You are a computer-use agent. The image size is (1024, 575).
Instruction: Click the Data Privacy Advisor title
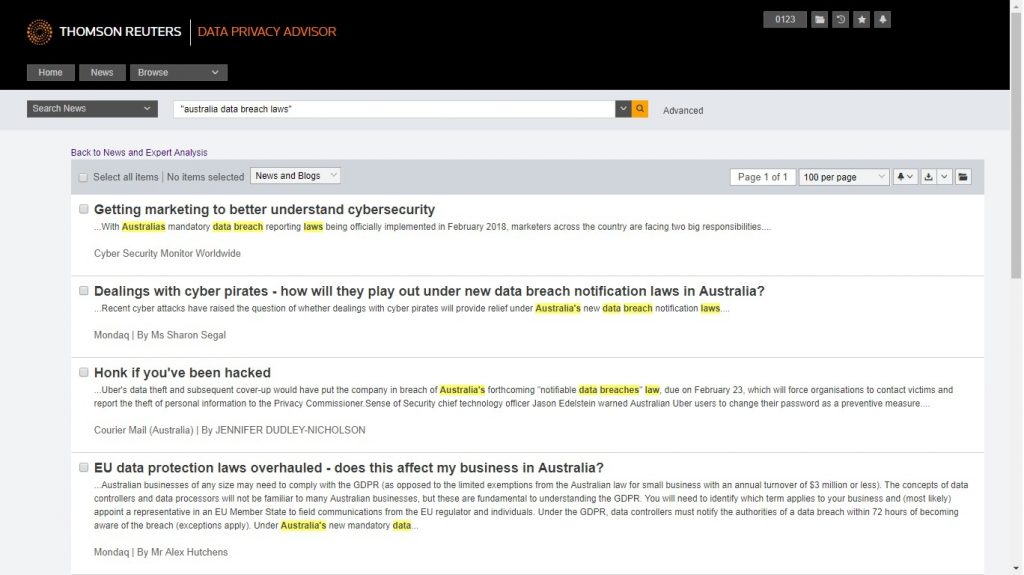coord(267,31)
